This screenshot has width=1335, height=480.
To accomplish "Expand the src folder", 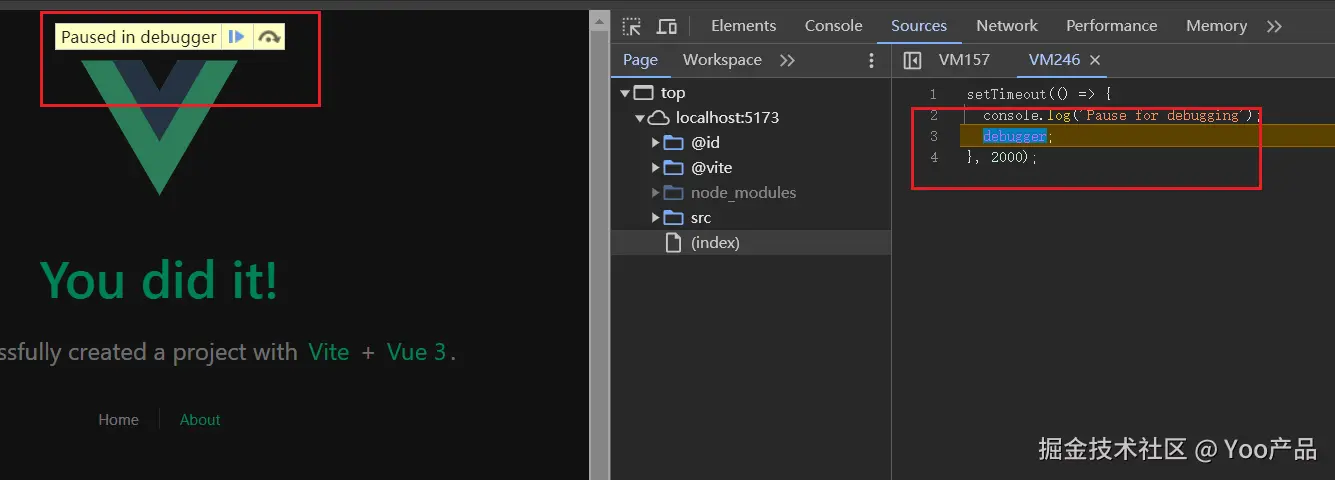I will pos(656,218).
